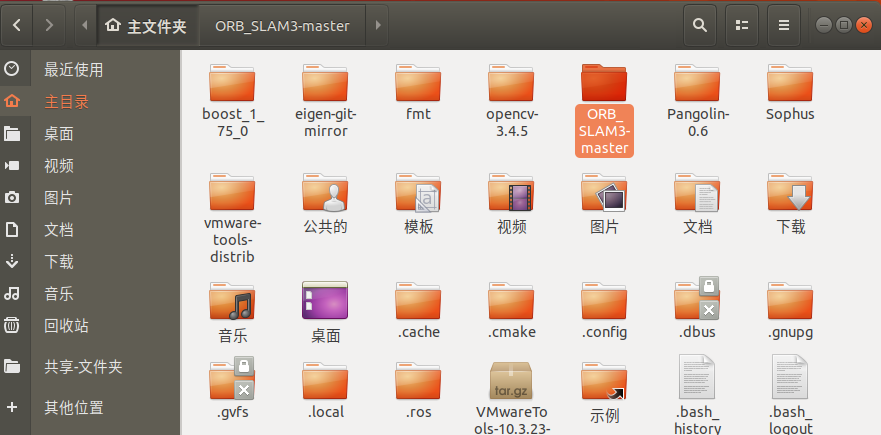Screen dimensions: 881x435
Task: Select the 模板 templates folder icon
Action: pyautogui.click(x=418, y=192)
